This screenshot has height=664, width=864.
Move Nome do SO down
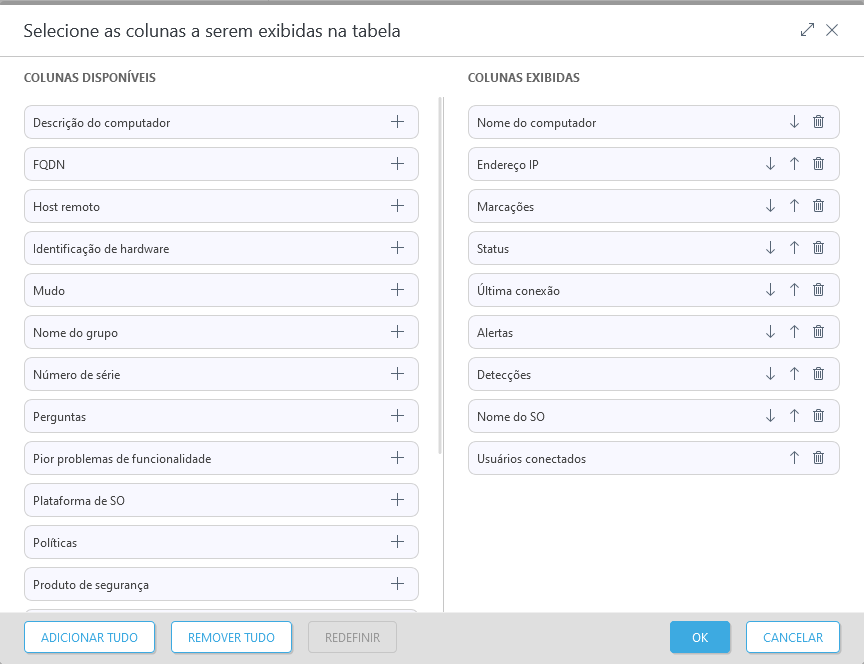click(x=770, y=416)
